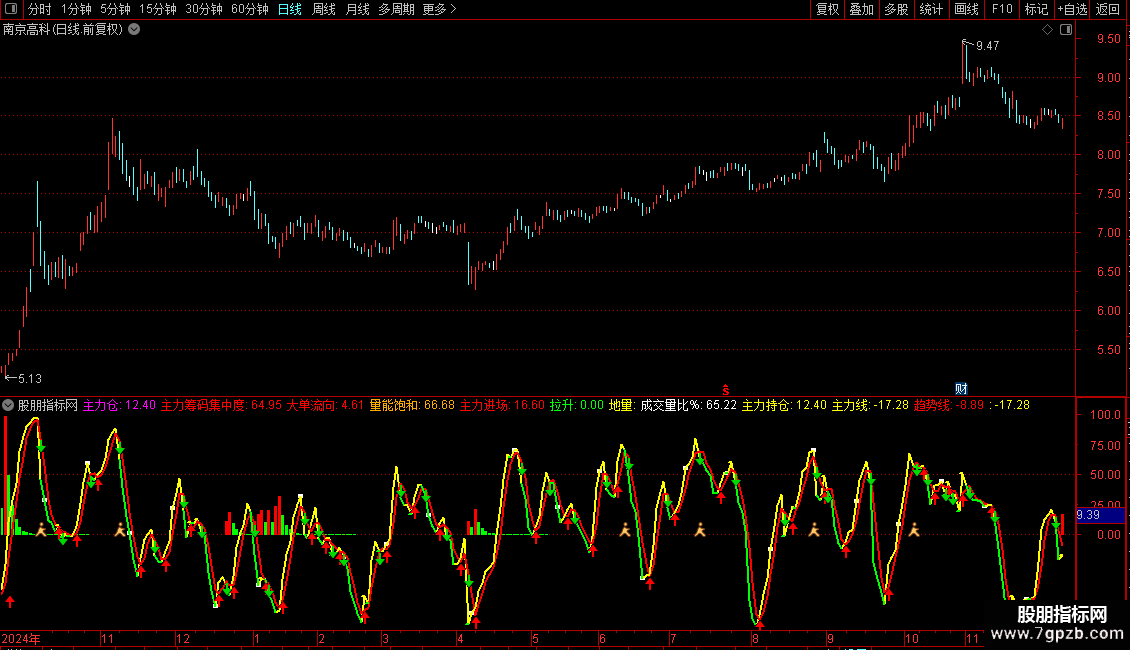Screen dimensions: 1130x650
Task: Expand the 更多 periods menu
Action: (439, 9)
